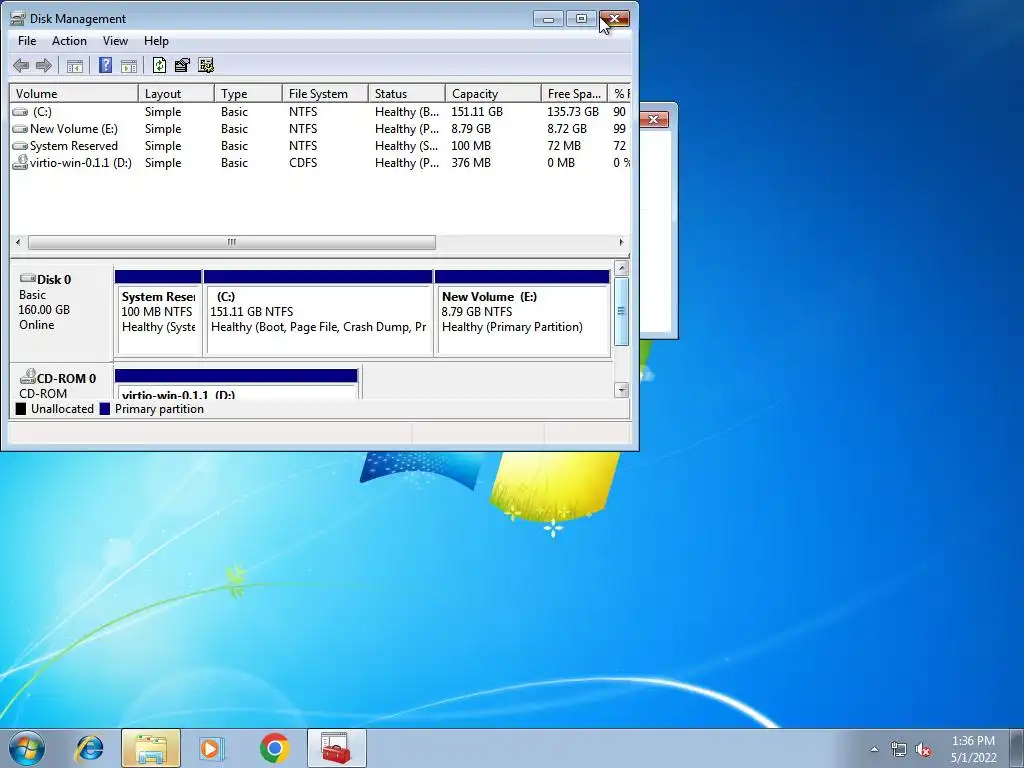Click the disk pane vertical scrollbar thumb
Screen dimensions: 1024x768
pos(621,311)
